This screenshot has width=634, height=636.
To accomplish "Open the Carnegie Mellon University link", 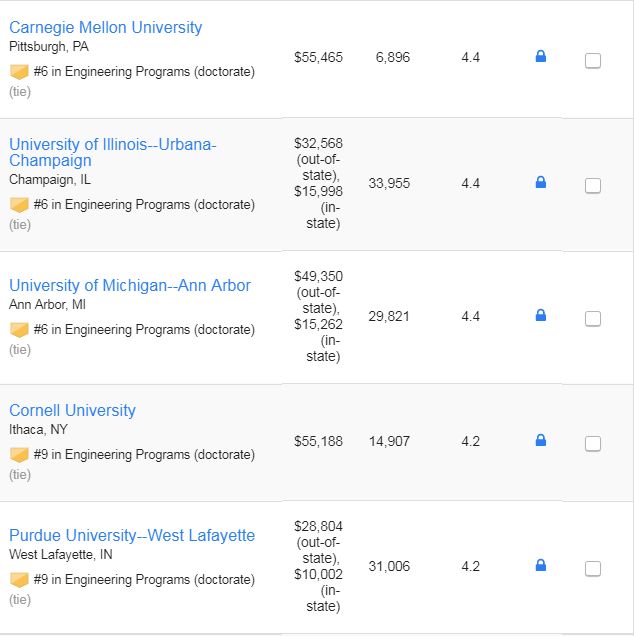I will (105, 28).
